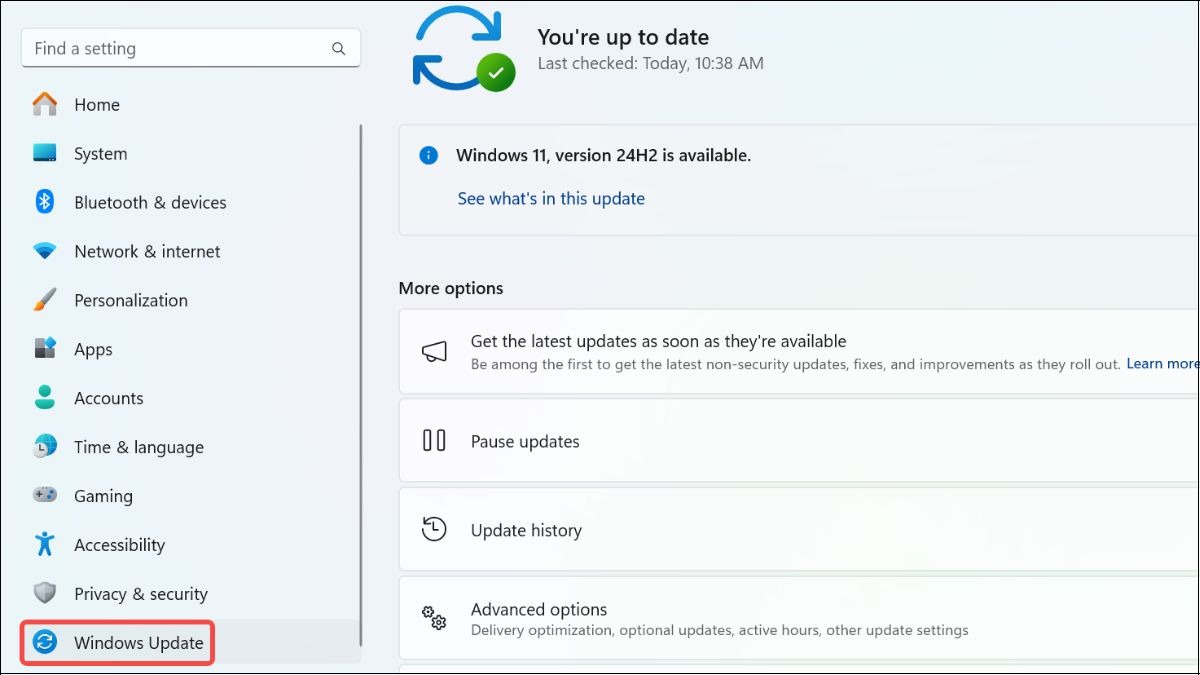Viewport: 1200px width, 675px height.
Task: Click 'Delivery optimization, optional updates' description text
Action: pos(719,630)
